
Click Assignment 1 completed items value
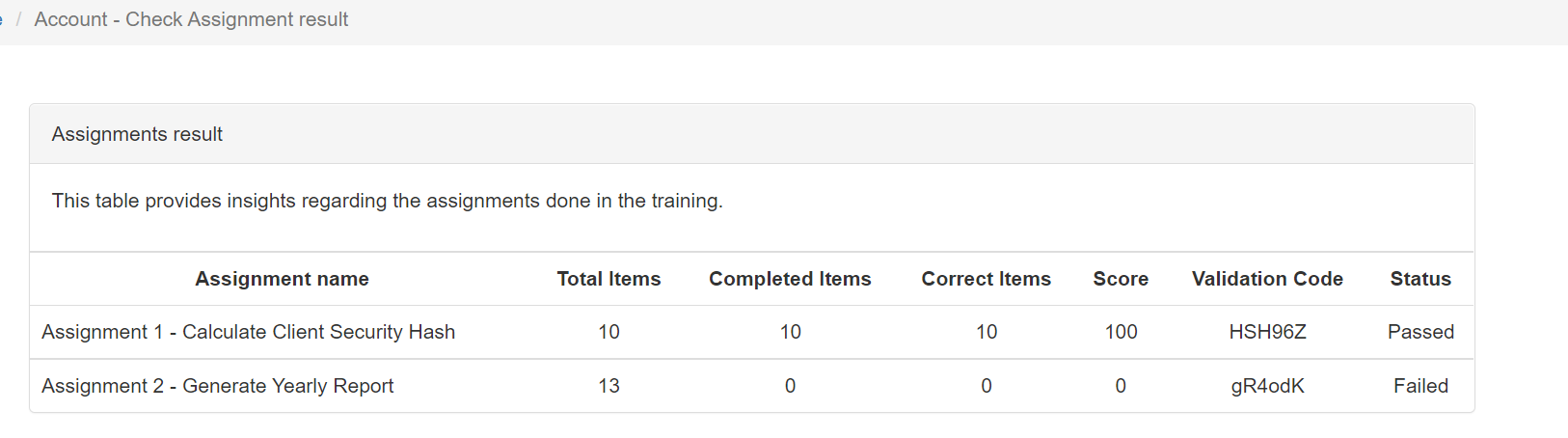point(790,332)
